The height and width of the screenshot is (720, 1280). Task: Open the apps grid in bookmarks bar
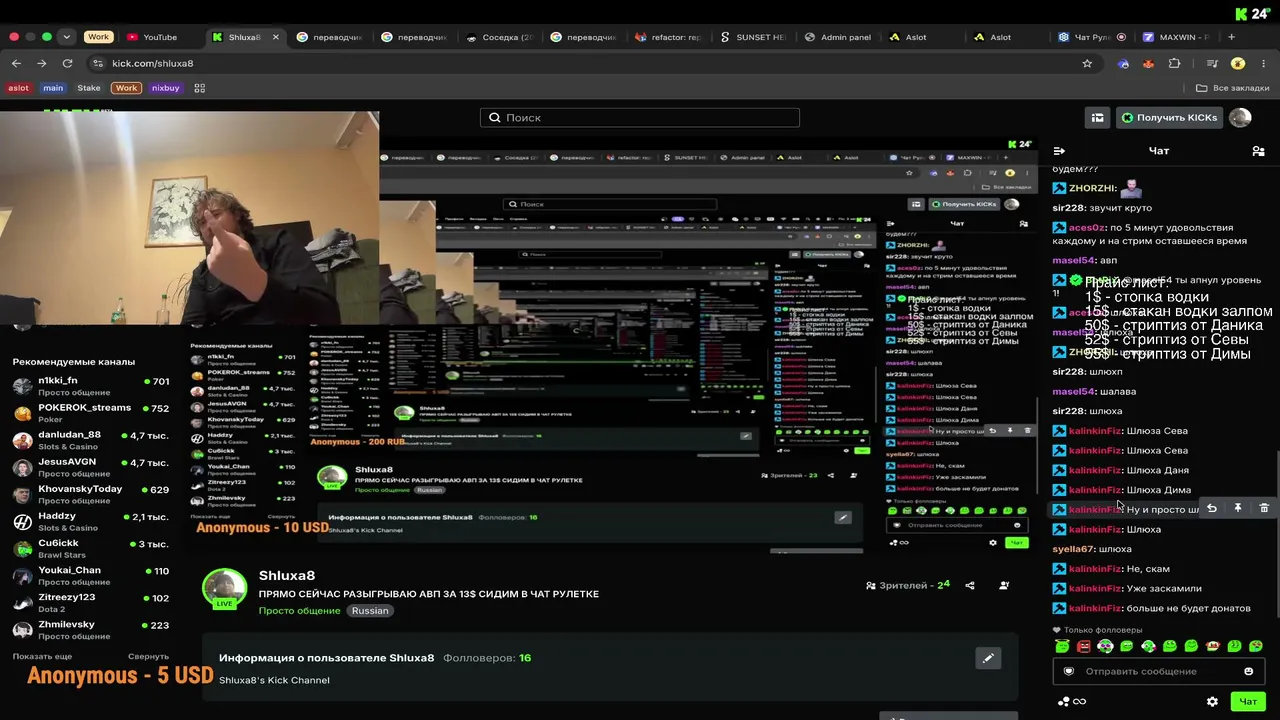point(199,88)
